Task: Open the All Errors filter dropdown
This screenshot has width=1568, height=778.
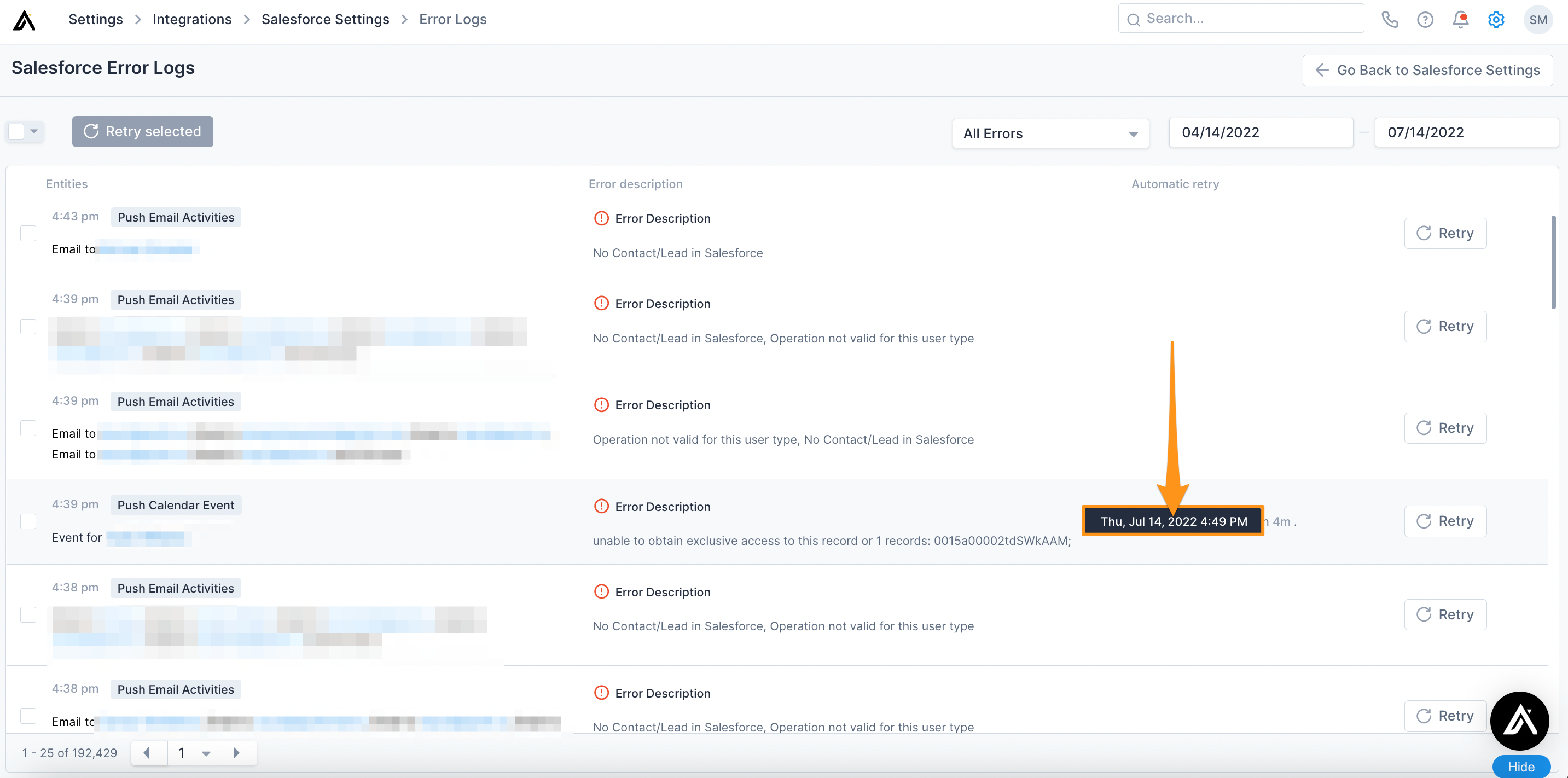Action: (1050, 133)
